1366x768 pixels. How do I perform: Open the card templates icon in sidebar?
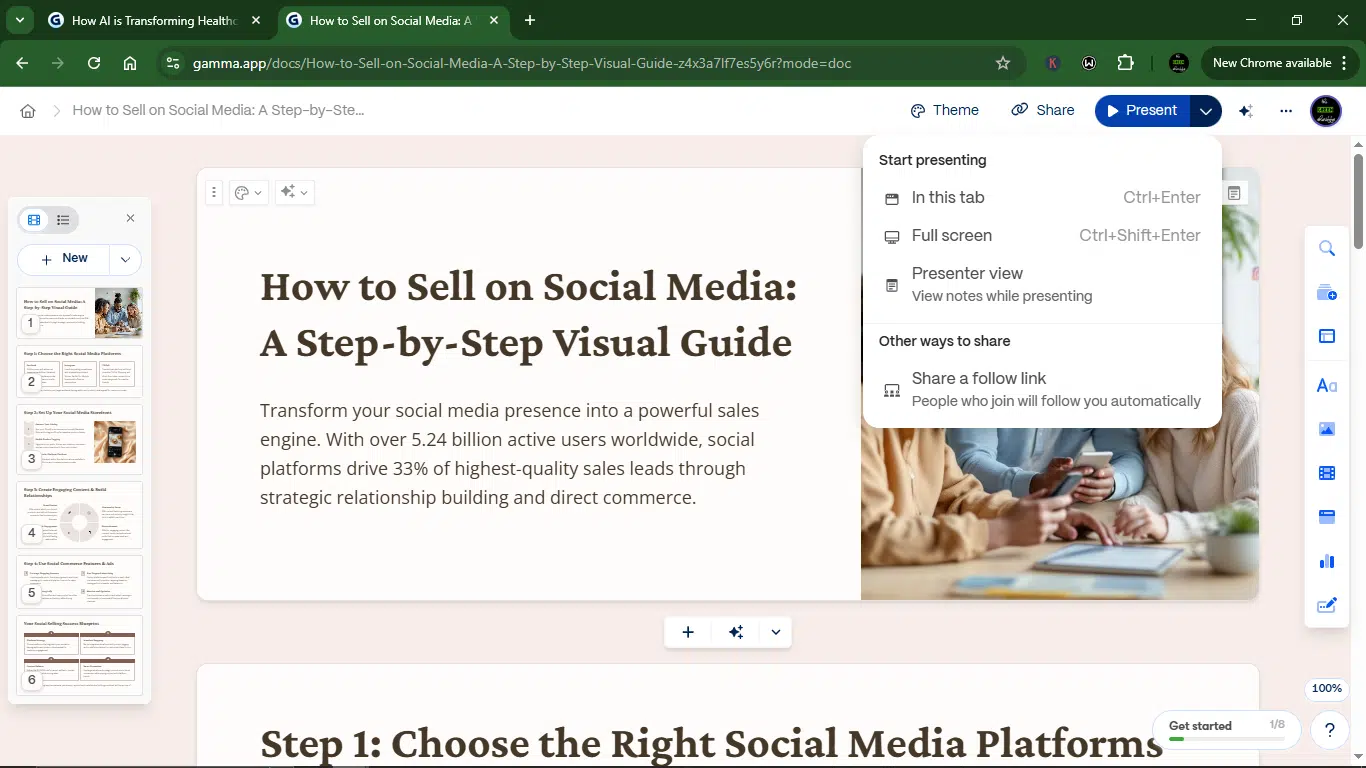click(x=1327, y=336)
